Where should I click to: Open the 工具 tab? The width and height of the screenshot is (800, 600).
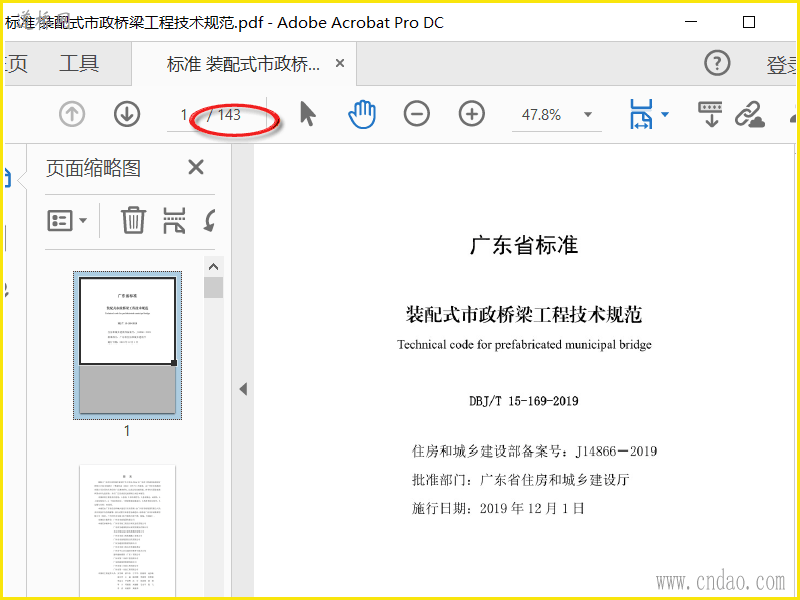[79, 64]
